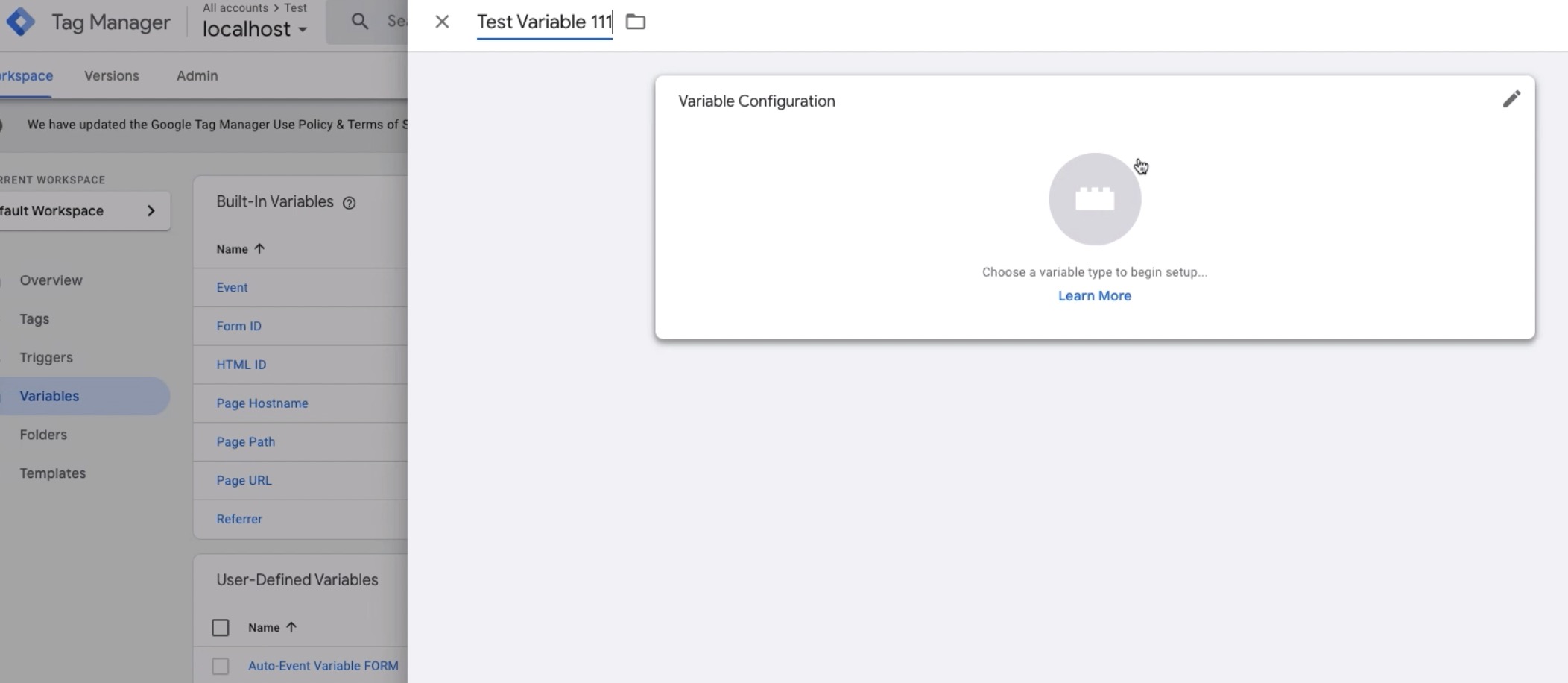Sort Built-In Variables by Name arrow
Image resolution: width=1568 pixels, height=683 pixels.
[x=259, y=249]
